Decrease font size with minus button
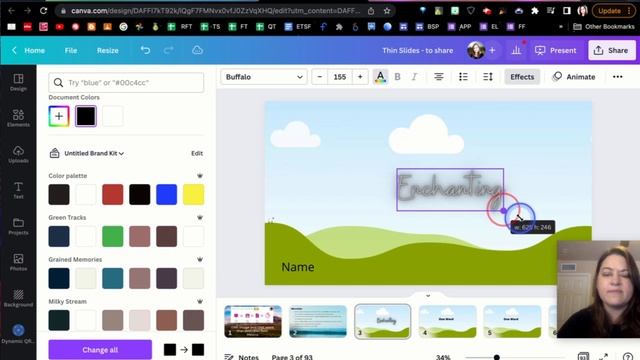This screenshot has width=640, height=360. tap(320, 77)
